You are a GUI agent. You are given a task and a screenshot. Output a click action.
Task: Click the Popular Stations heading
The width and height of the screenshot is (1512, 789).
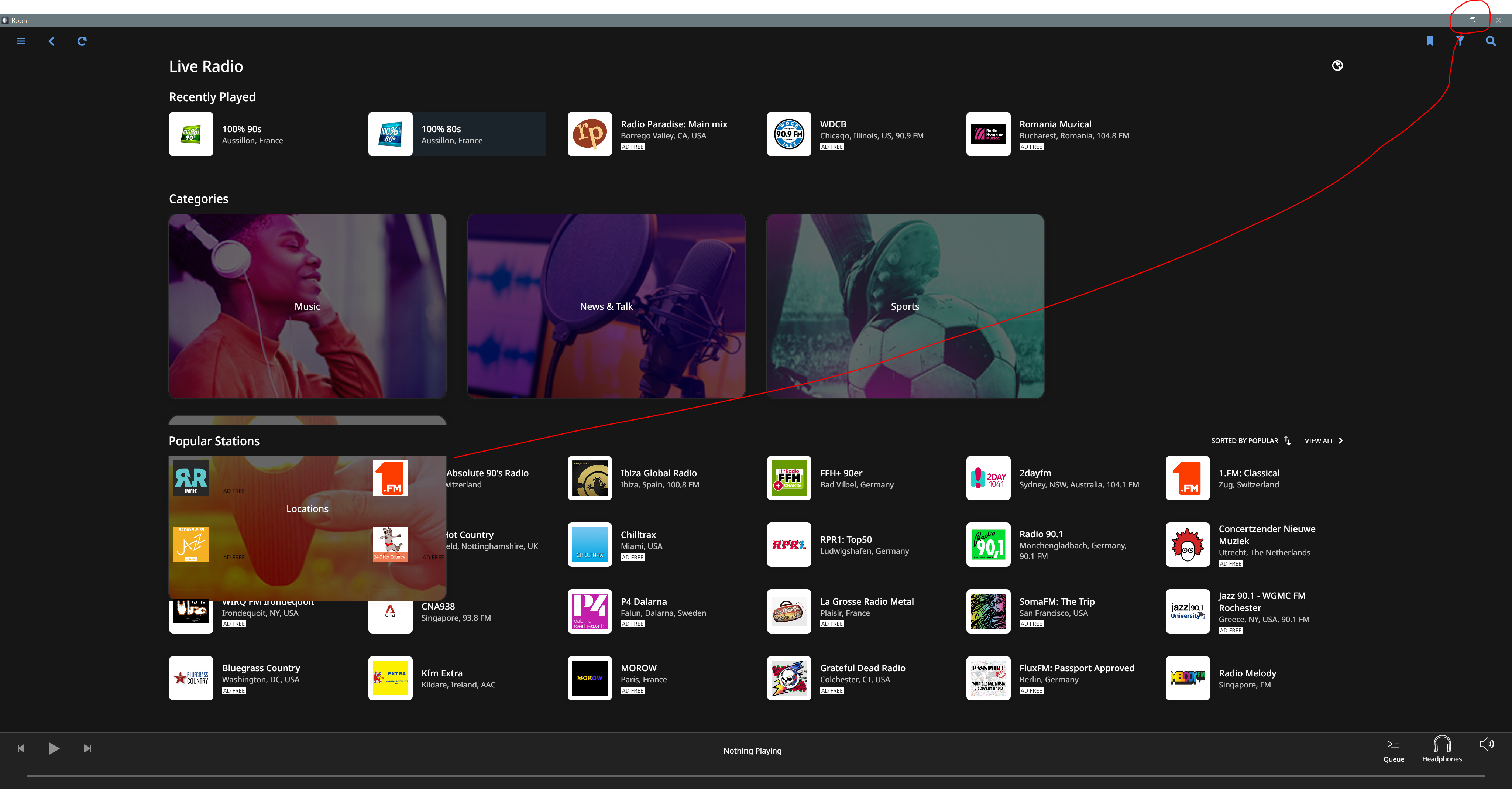tap(214, 441)
